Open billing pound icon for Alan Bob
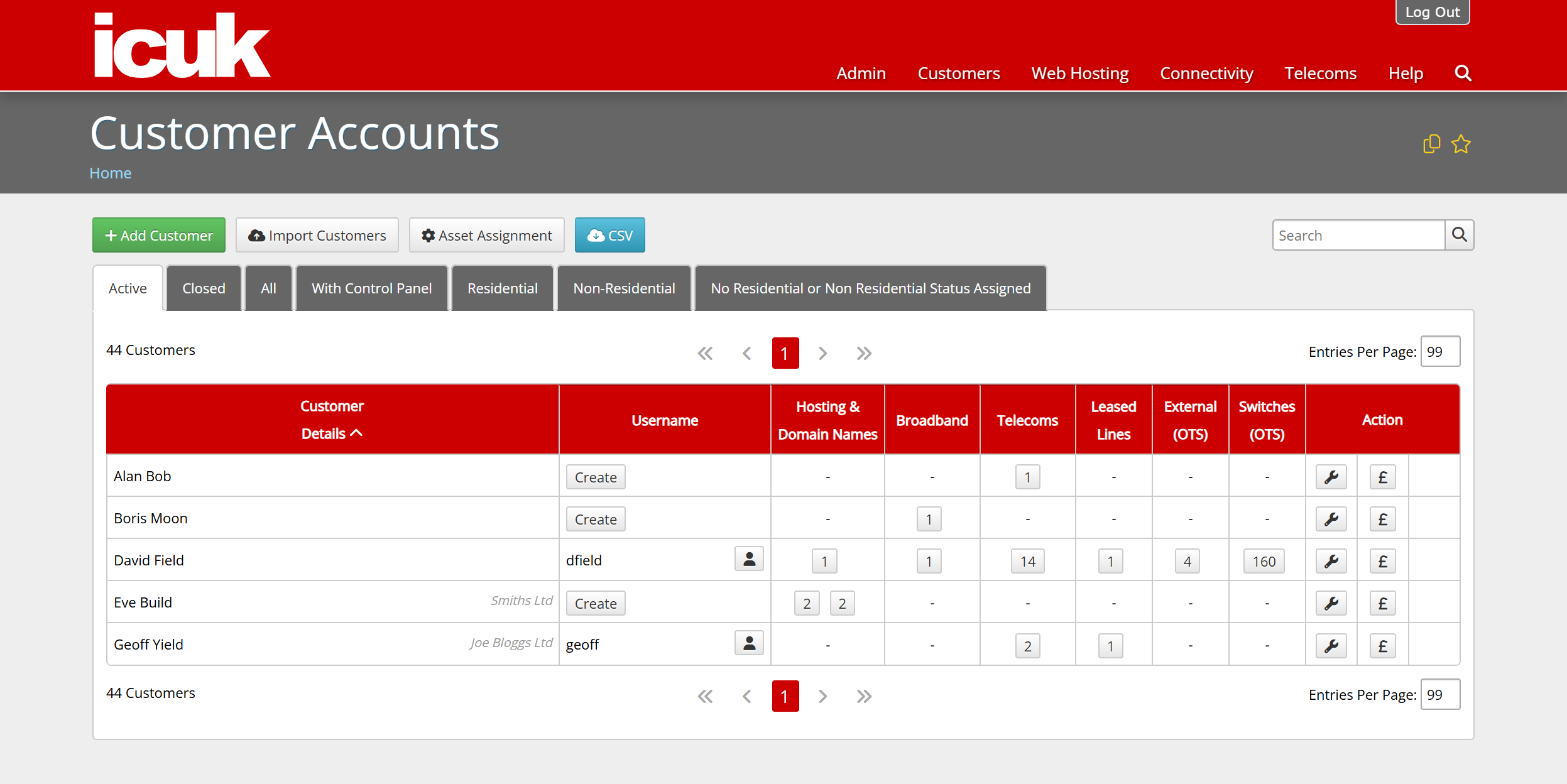Screen dimensions: 1567x784 point(1382,477)
